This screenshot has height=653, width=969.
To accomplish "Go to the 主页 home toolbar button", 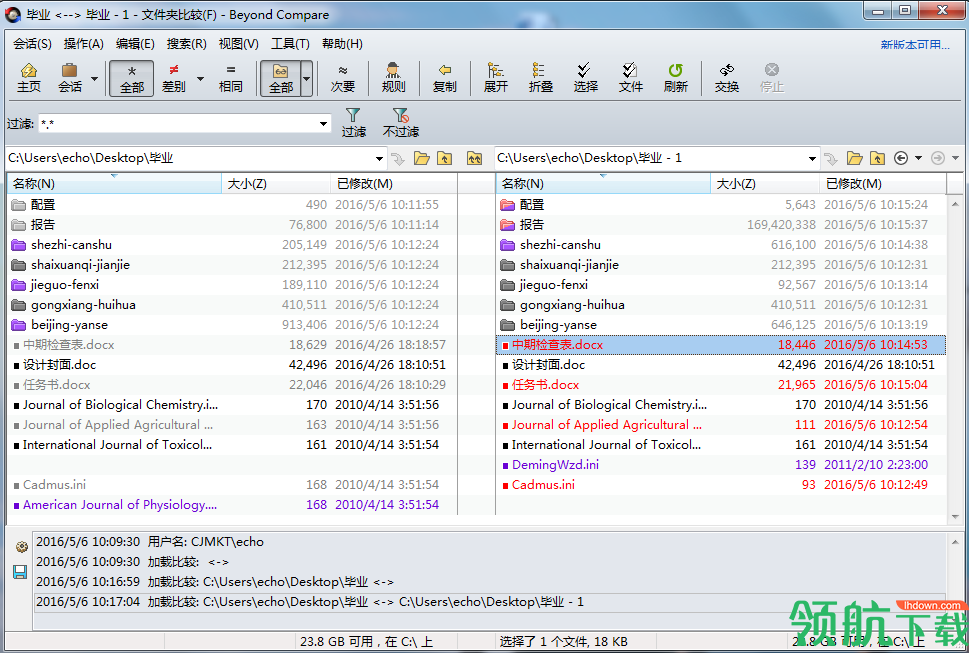I will [28, 78].
